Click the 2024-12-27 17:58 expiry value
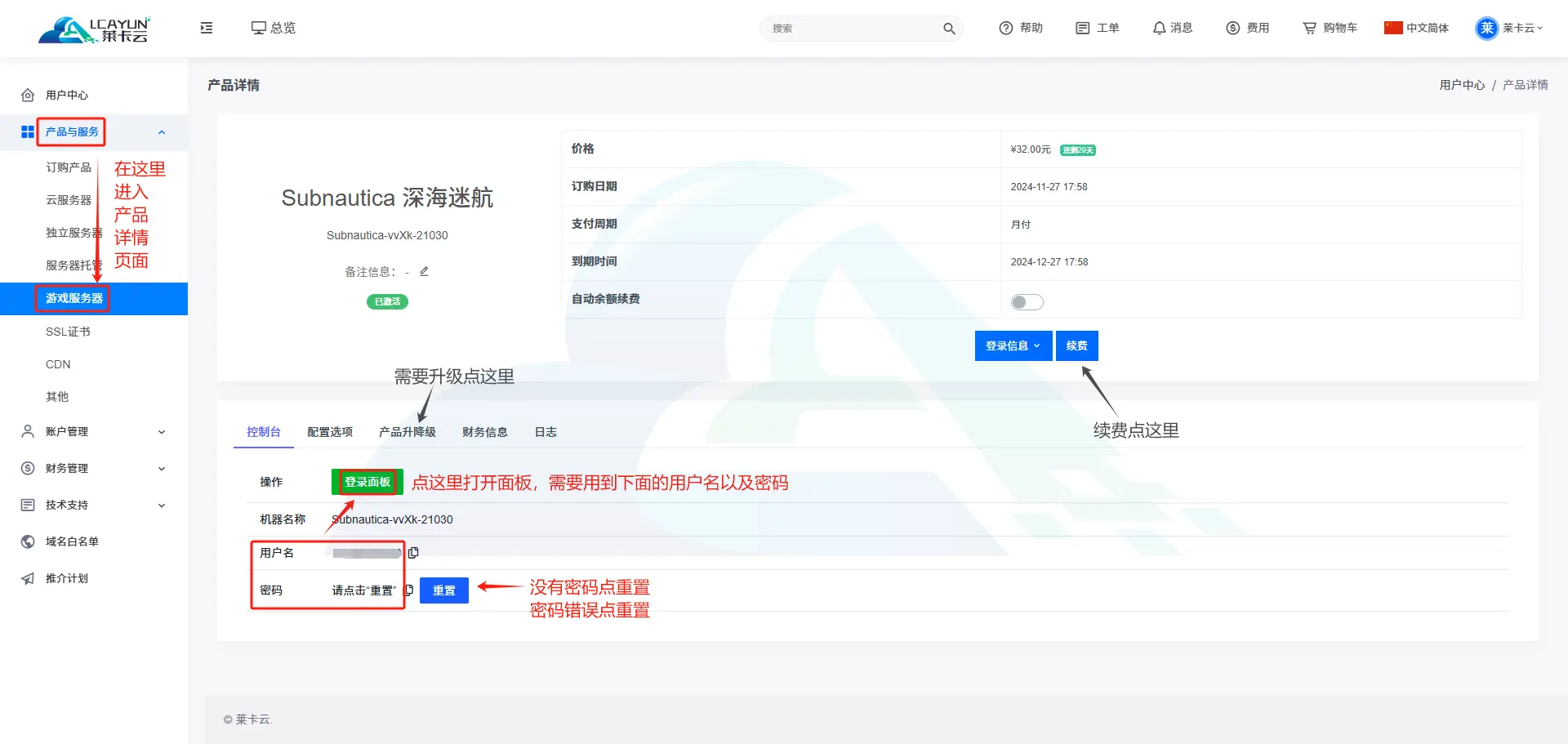Screen dimensions: 1568x744 [1049, 262]
